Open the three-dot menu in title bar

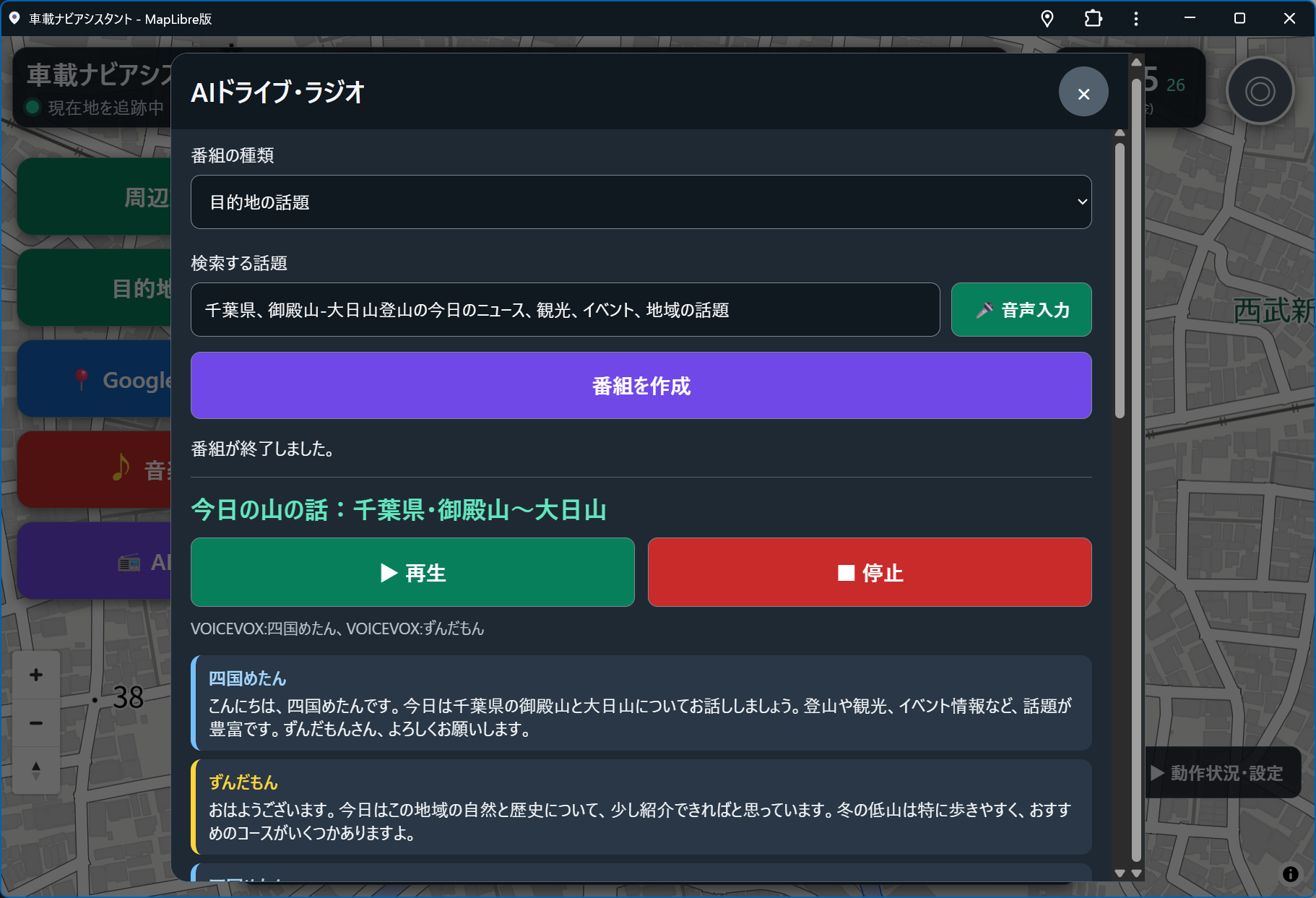point(1136,19)
